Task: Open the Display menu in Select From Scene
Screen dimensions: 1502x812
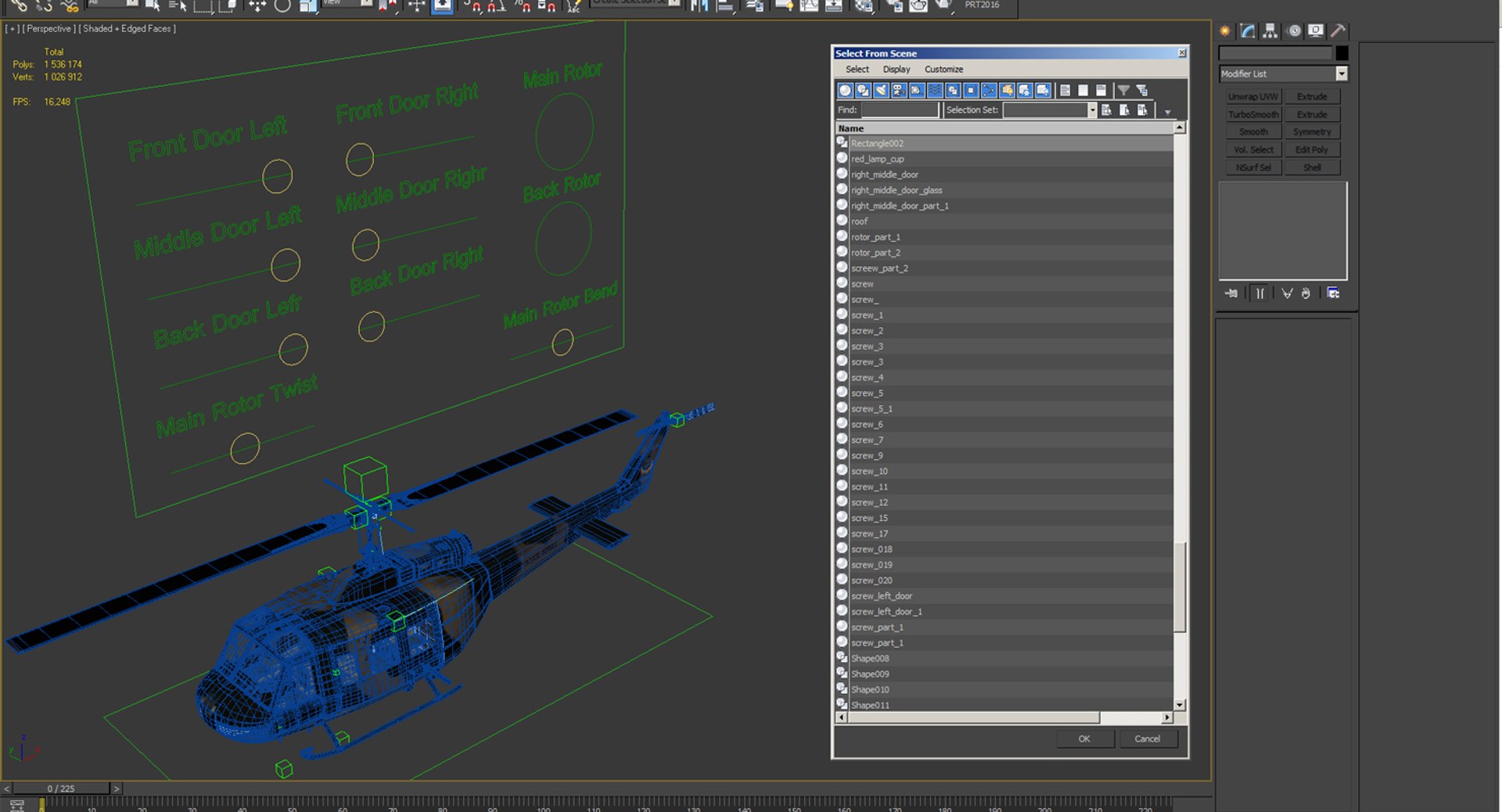Action: pyautogui.click(x=896, y=69)
